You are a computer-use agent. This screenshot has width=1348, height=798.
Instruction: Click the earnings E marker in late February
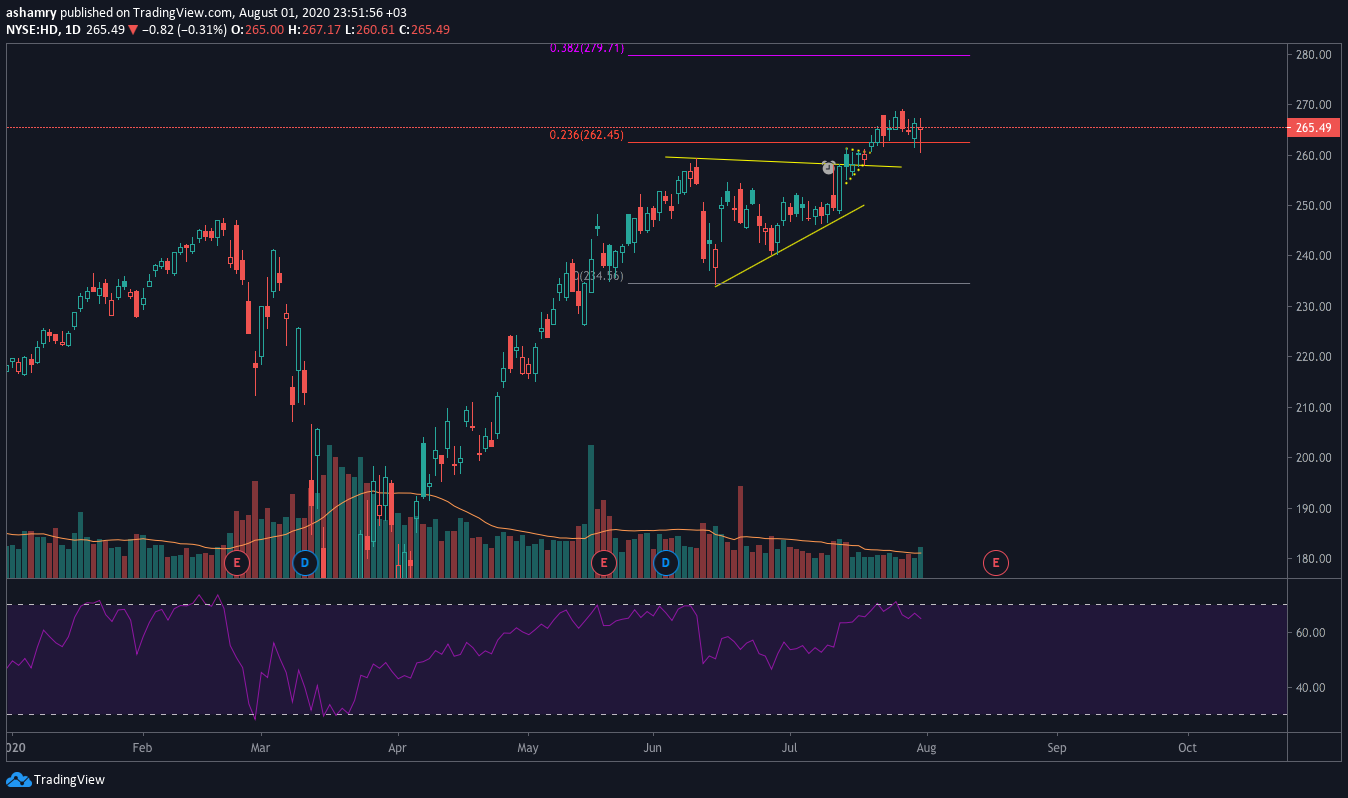(x=237, y=563)
